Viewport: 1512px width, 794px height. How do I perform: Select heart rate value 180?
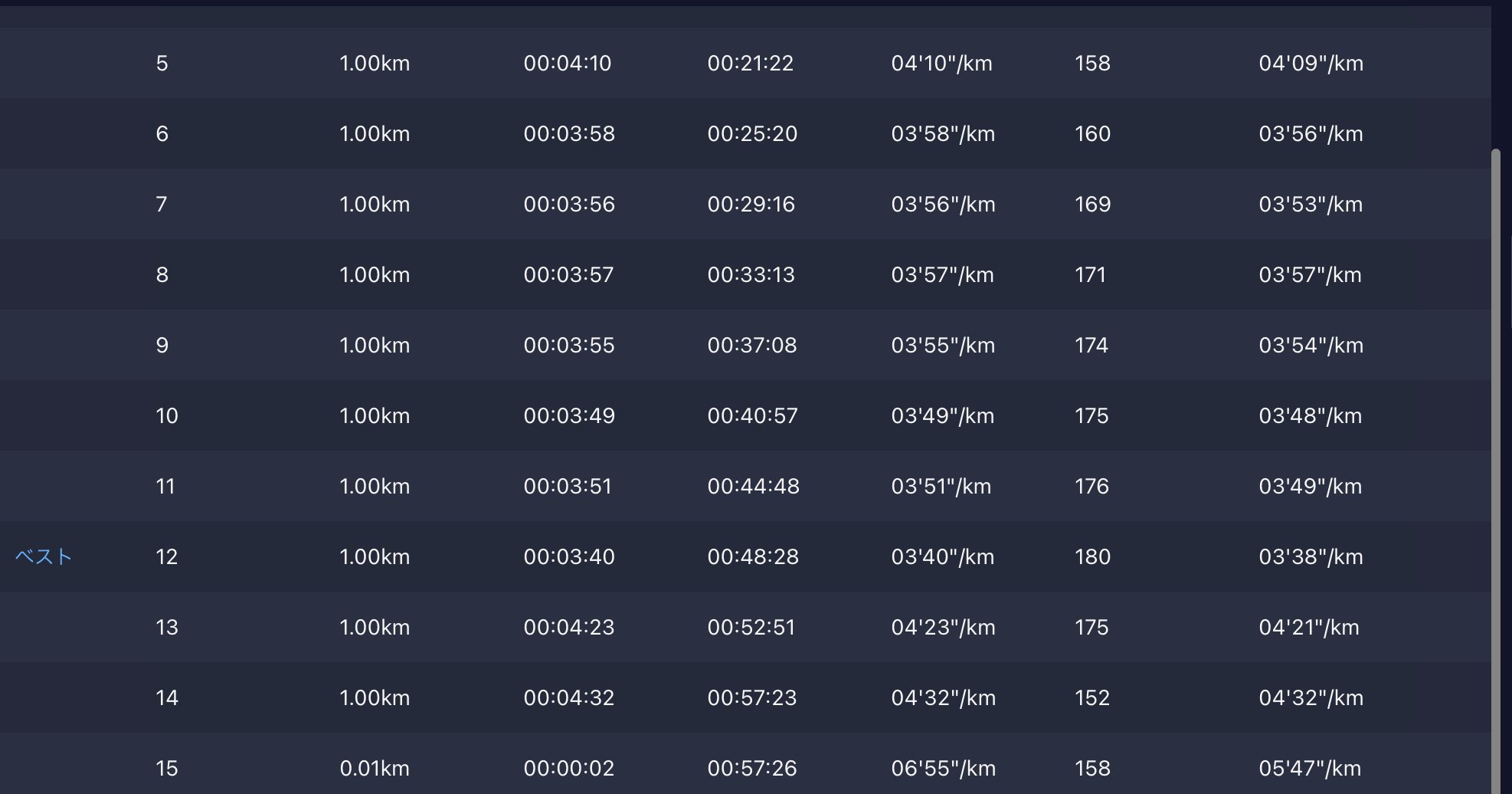[1092, 556]
